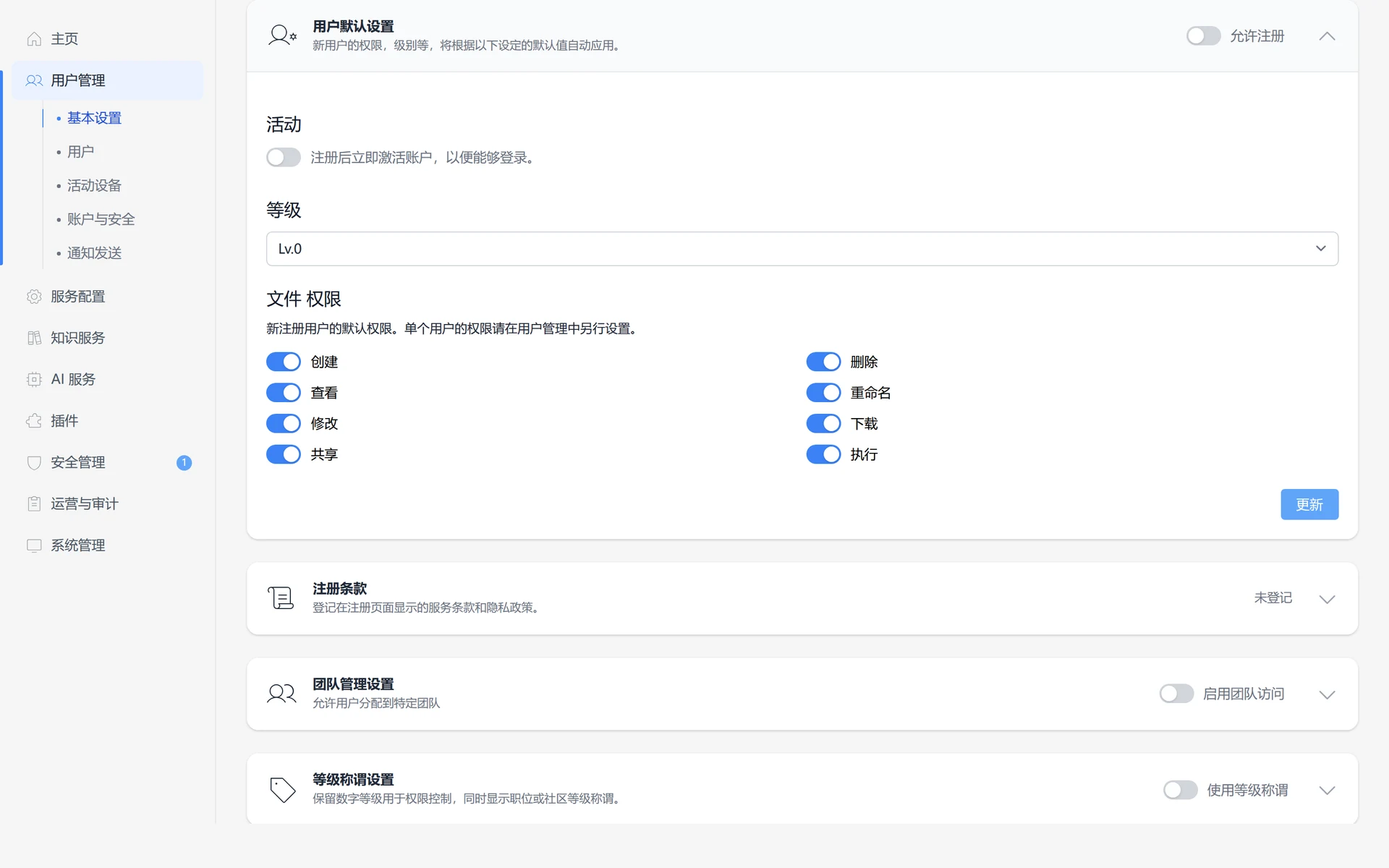Screen dimensions: 1389x868
Task: Open 用户 submenu item
Action: [80, 152]
